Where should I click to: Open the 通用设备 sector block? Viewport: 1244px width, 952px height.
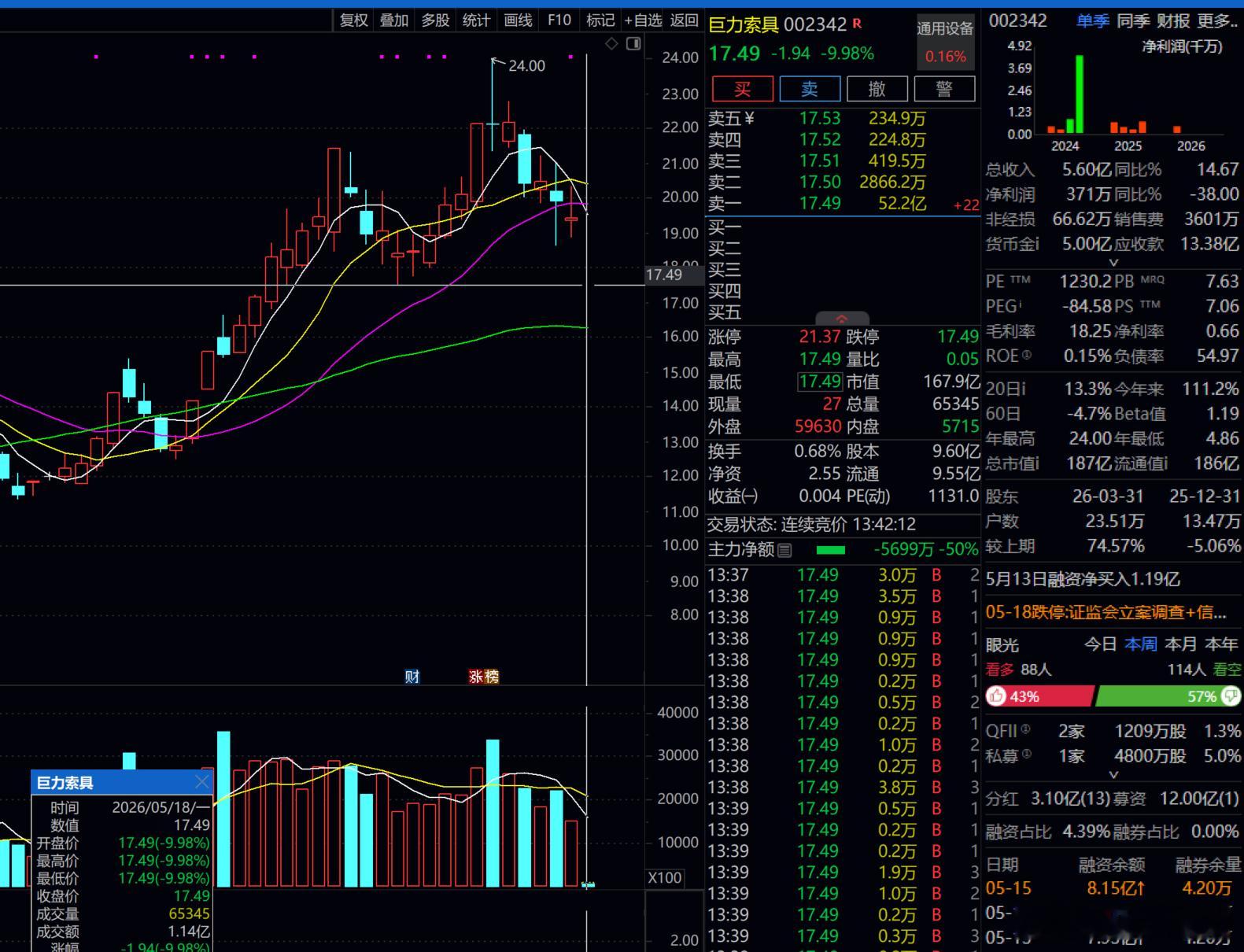click(945, 42)
